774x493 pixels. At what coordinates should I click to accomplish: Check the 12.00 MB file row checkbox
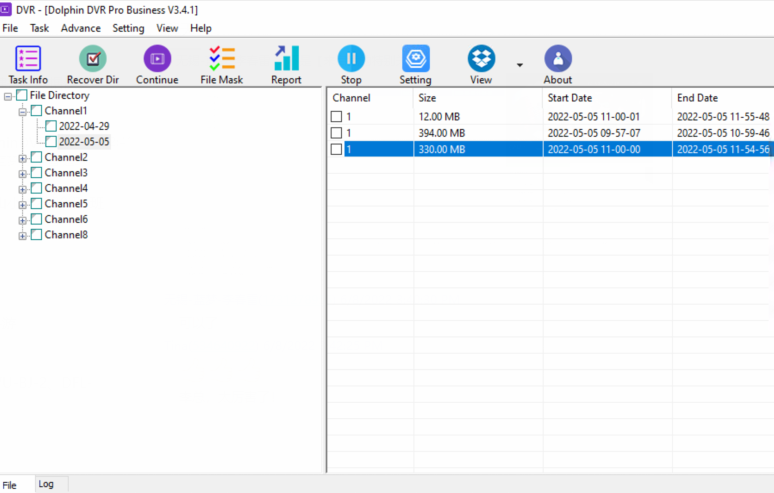pos(337,117)
